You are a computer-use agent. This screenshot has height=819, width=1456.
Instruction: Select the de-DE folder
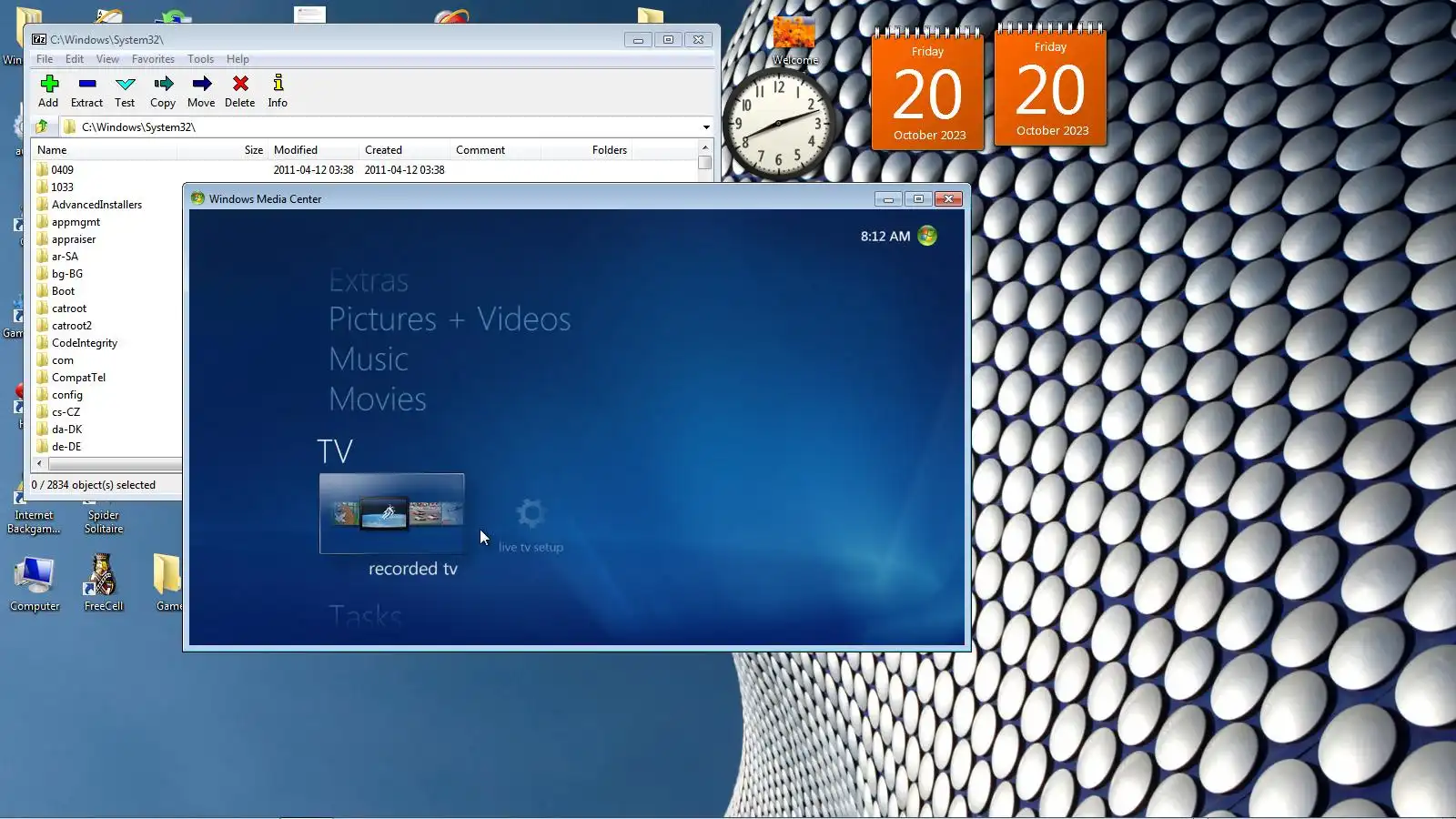click(66, 447)
